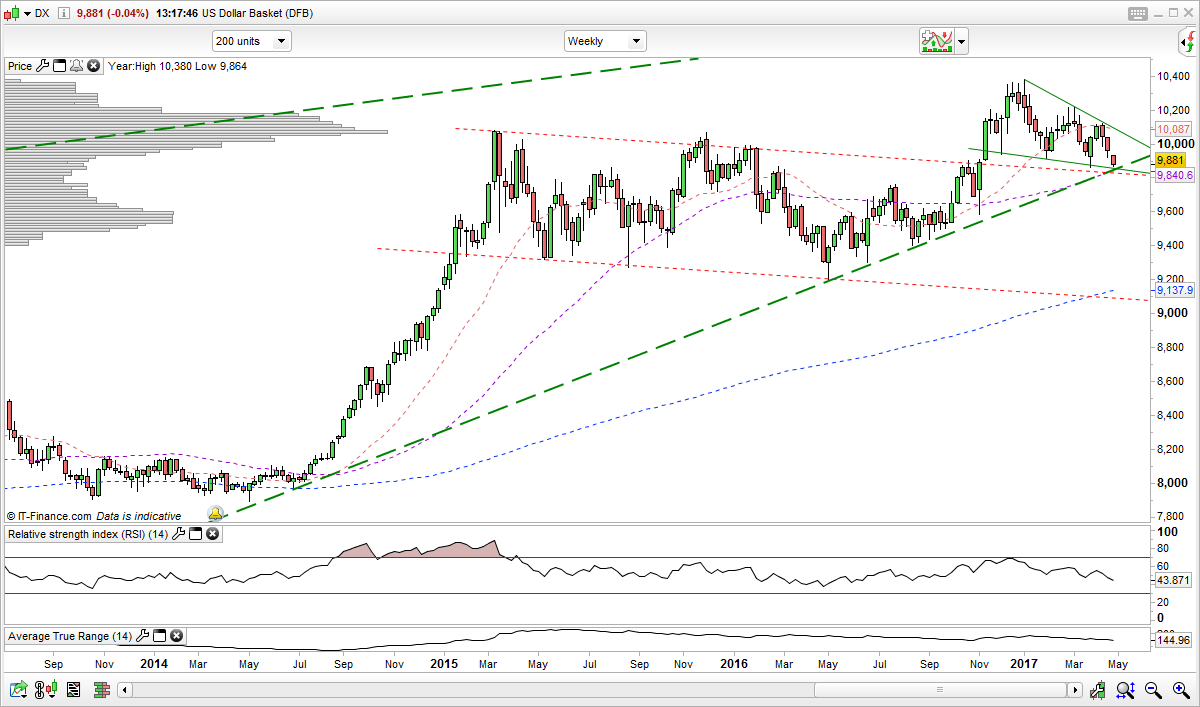This screenshot has height=707, width=1200.
Task: Expand the Weekly timeframe dropdown
Action: click(635, 41)
